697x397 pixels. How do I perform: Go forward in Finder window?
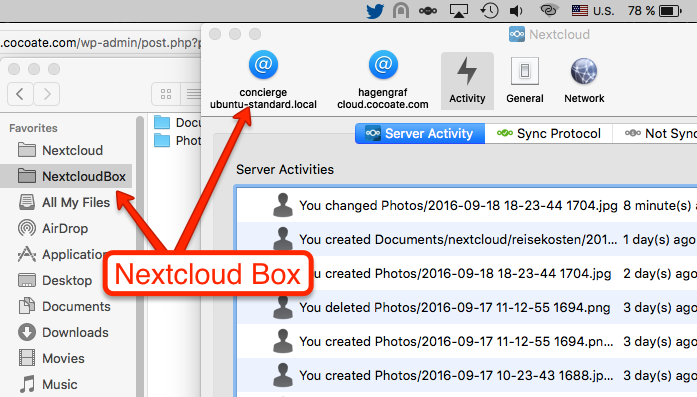pos(47,94)
